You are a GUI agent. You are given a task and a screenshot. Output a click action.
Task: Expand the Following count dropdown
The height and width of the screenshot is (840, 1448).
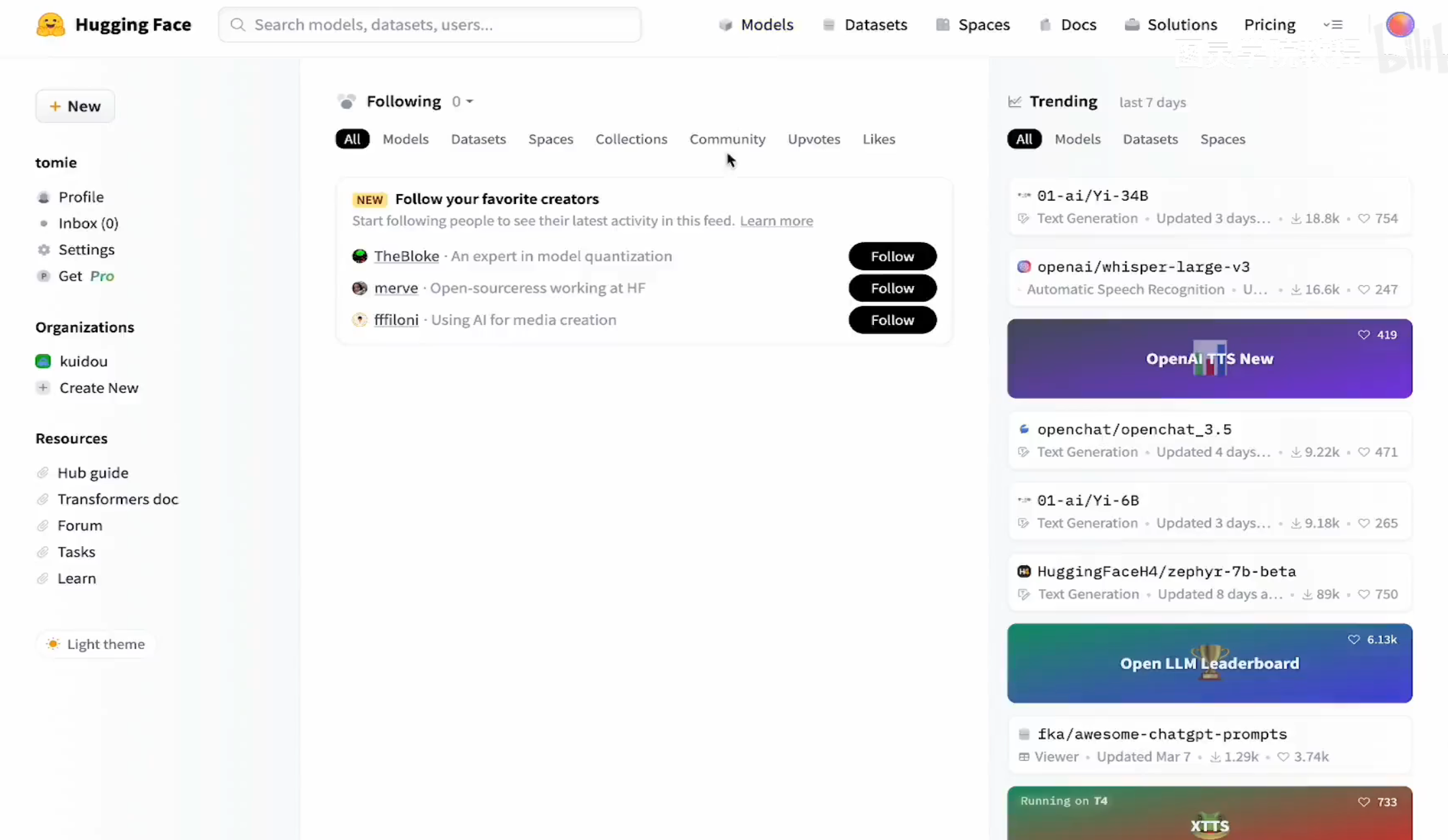[462, 102]
